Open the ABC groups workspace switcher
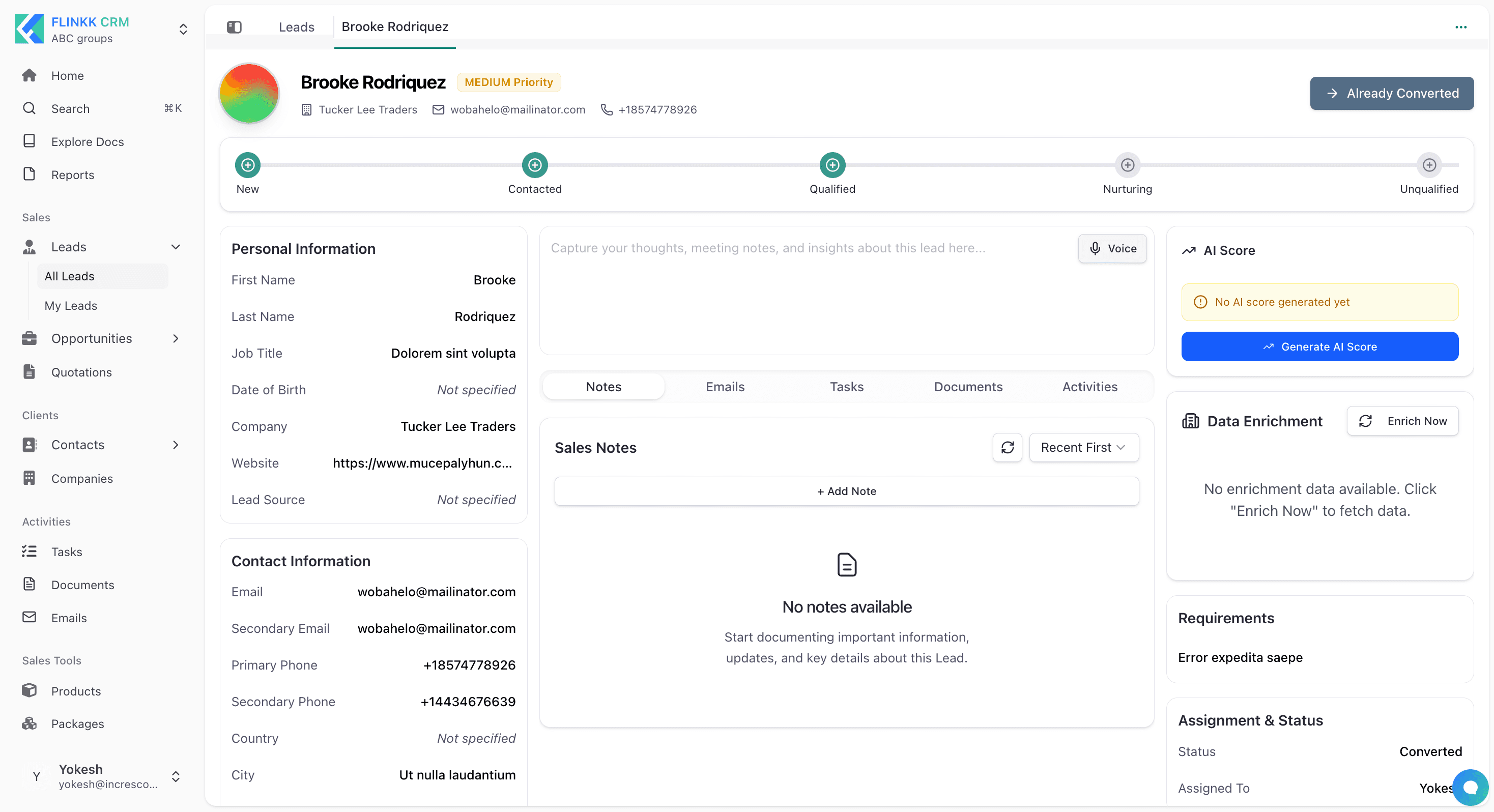The height and width of the screenshot is (812, 1494). coord(183,30)
